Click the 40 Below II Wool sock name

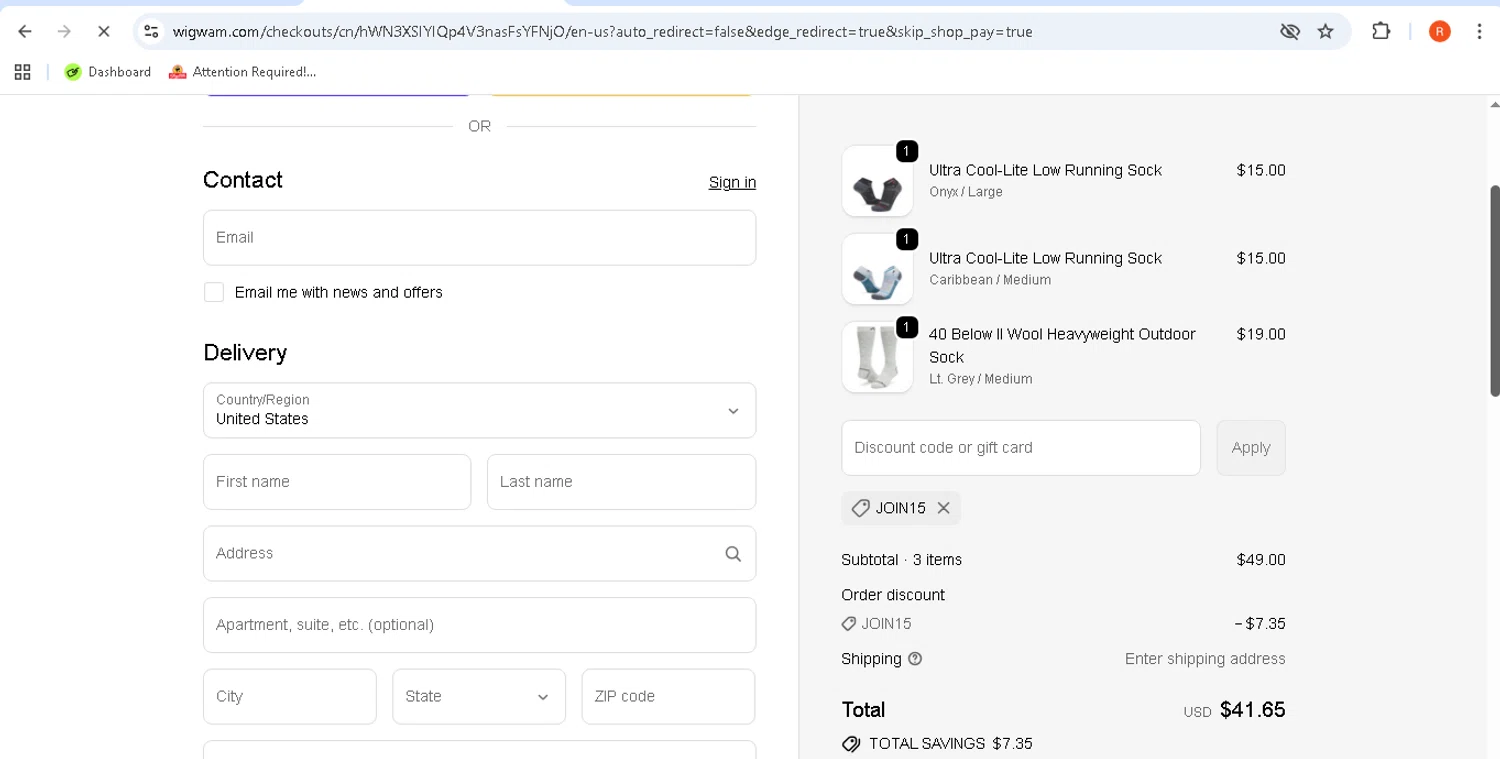click(x=1062, y=345)
